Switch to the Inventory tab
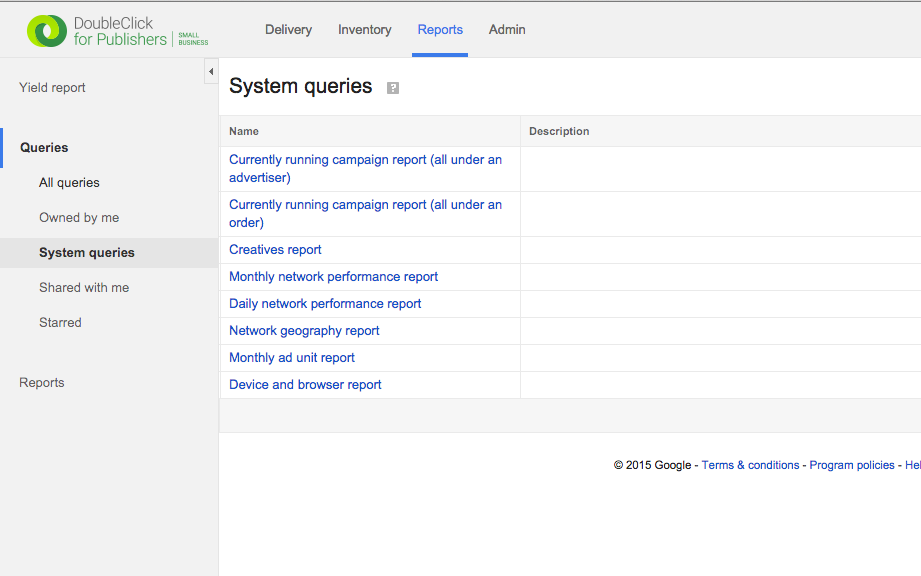Image resolution: width=921 pixels, height=576 pixels. [364, 30]
